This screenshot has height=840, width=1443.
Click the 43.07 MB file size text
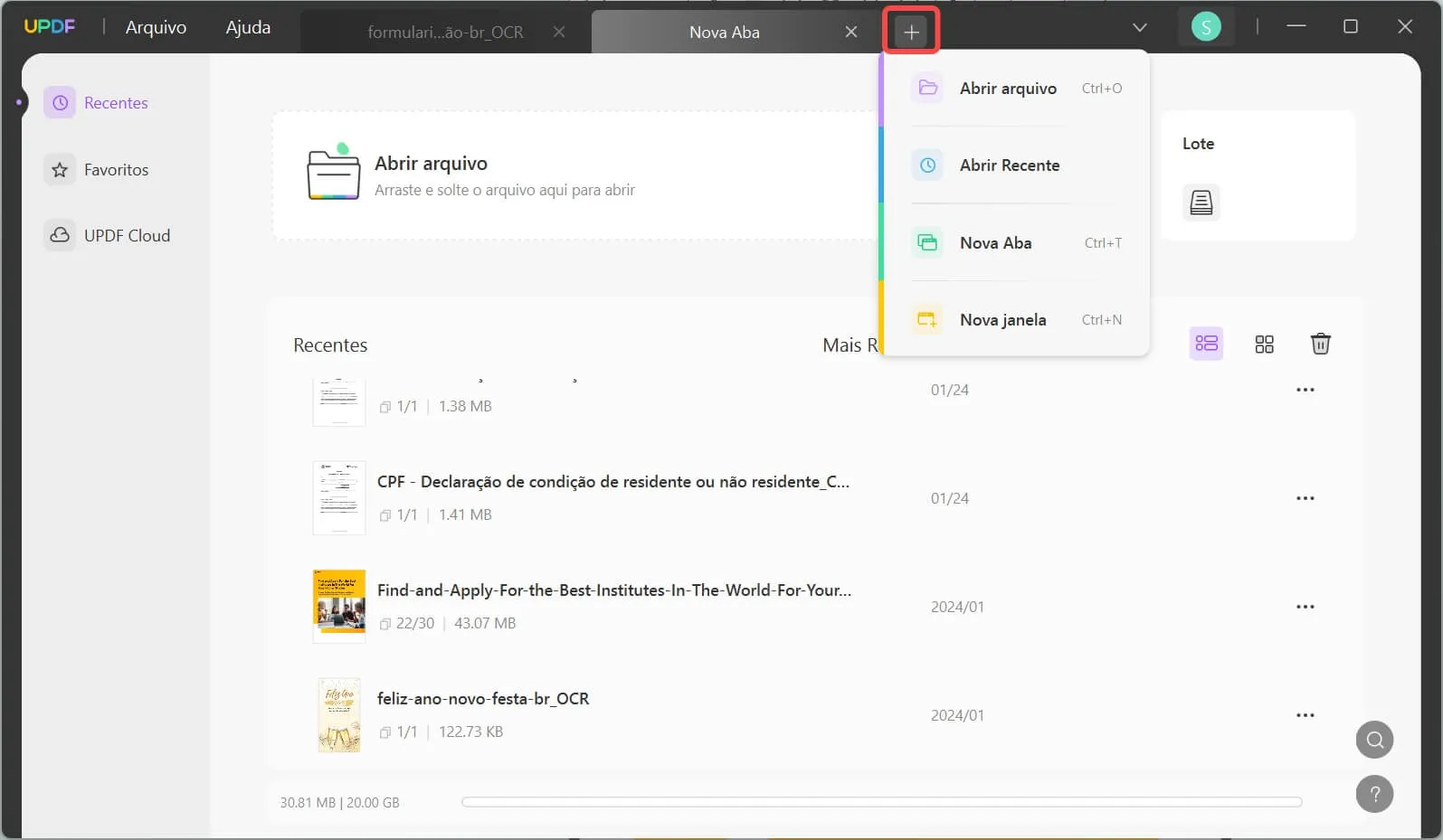click(485, 623)
